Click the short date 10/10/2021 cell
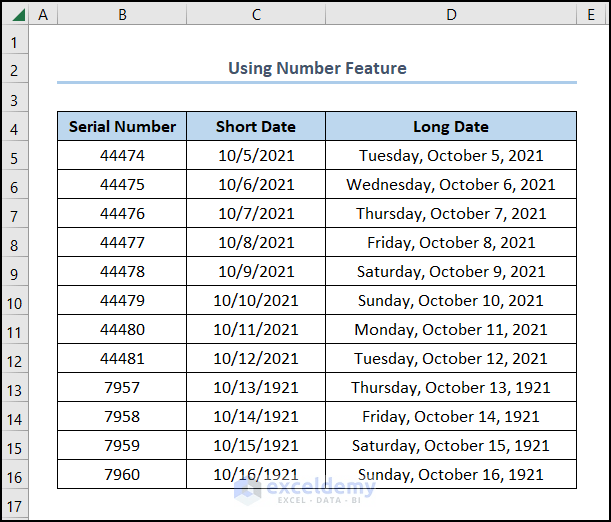This screenshot has height=522, width=611. [x=256, y=300]
